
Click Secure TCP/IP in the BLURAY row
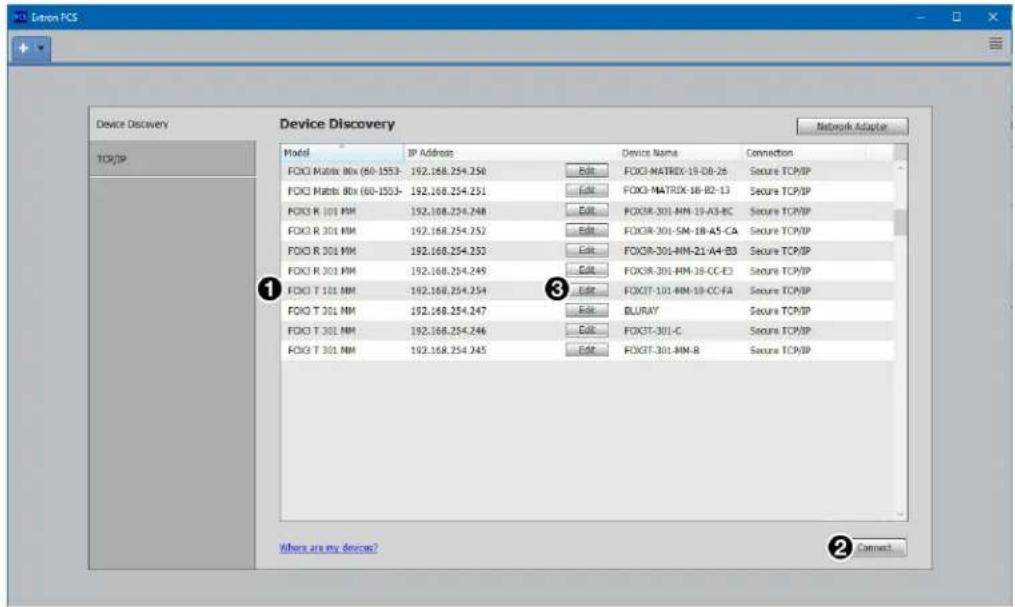(780, 311)
